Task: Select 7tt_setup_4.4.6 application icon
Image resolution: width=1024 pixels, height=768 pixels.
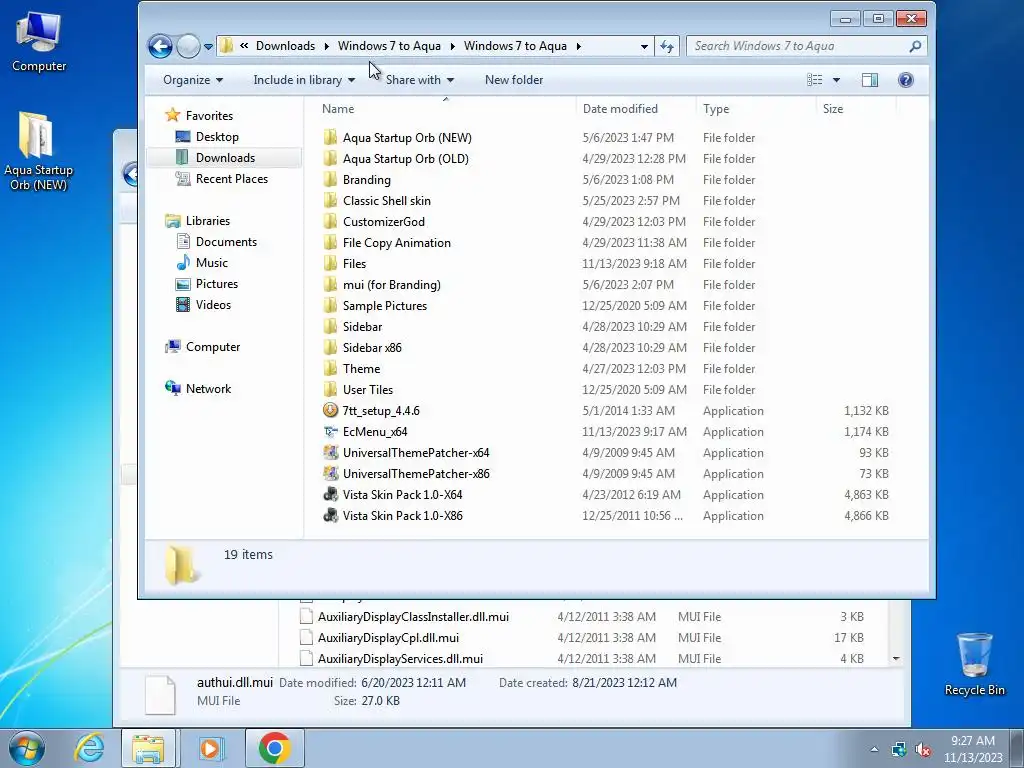Action: (x=330, y=410)
